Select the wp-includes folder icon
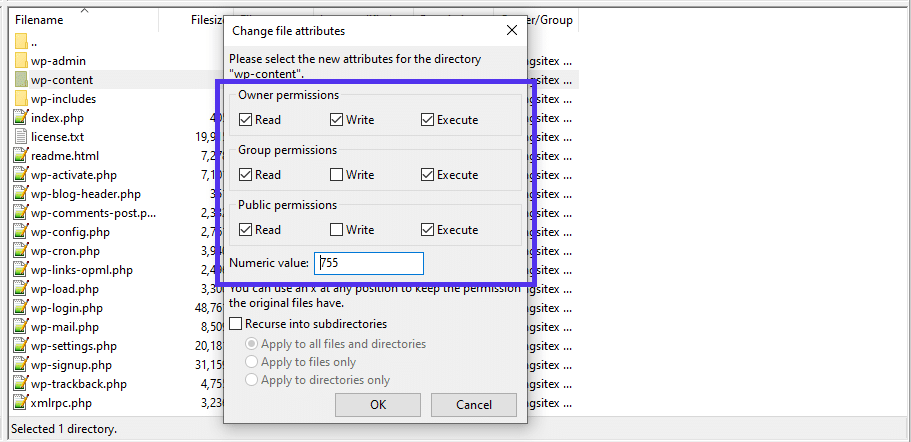The width and height of the screenshot is (911, 442). 21,99
